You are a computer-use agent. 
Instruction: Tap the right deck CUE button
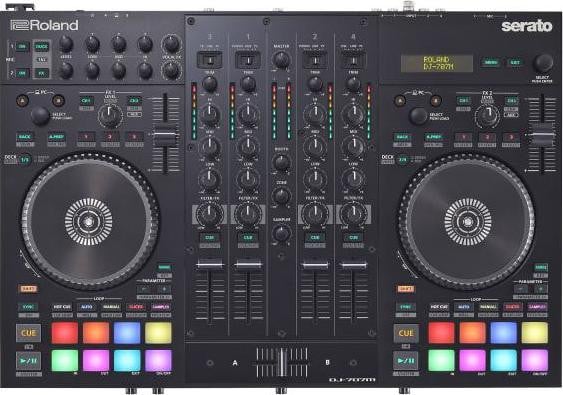tap(406, 333)
